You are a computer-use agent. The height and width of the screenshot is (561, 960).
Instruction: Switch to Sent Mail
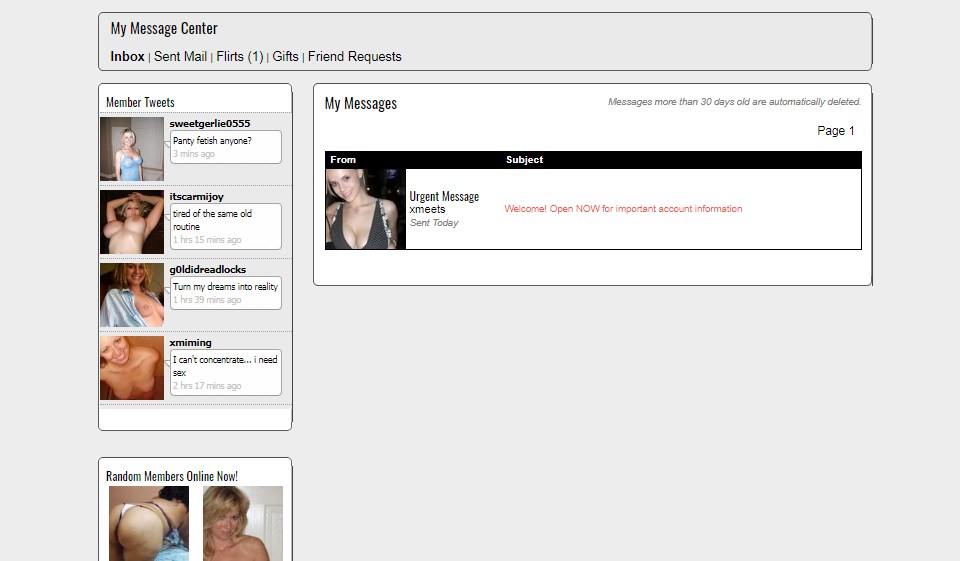click(180, 57)
